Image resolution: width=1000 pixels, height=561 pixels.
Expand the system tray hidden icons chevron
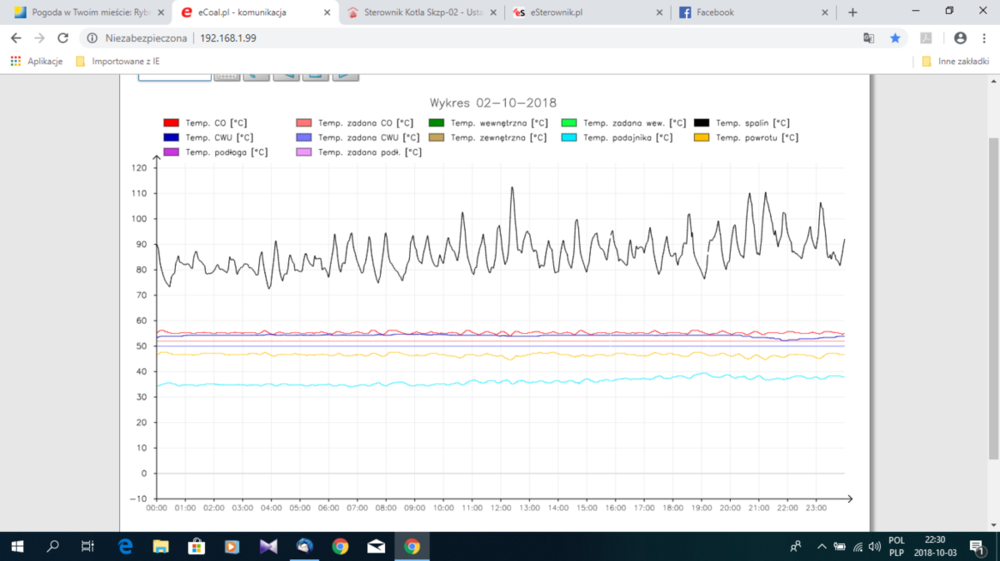[821, 546]
